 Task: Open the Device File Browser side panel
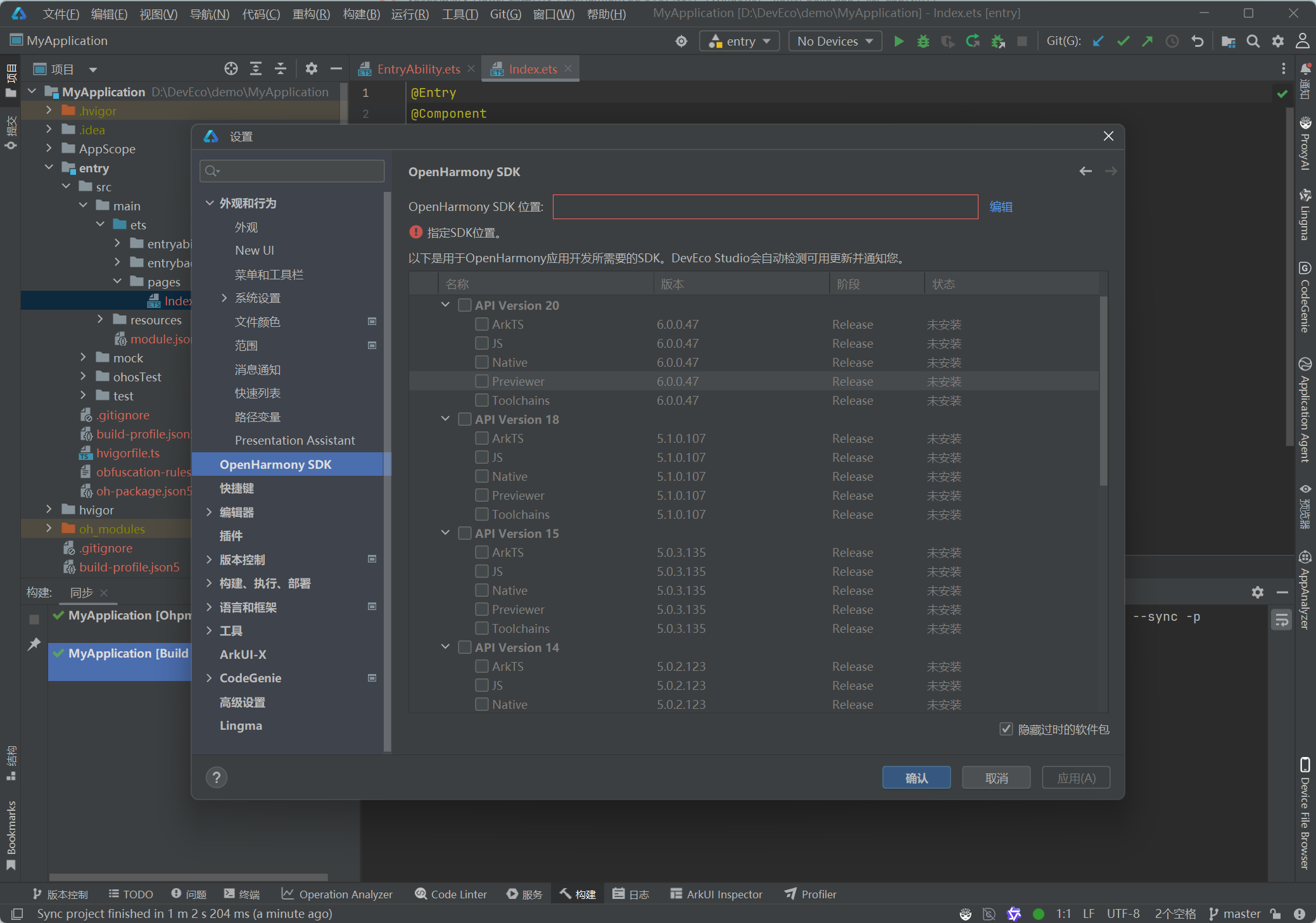point(1305,813)
